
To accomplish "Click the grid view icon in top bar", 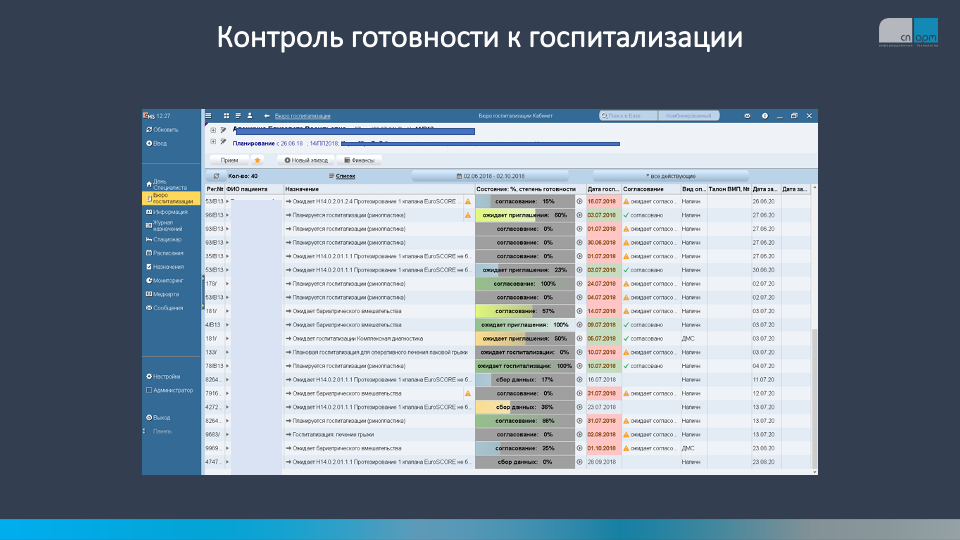I will pyautogui.click(x=227, y=116).
